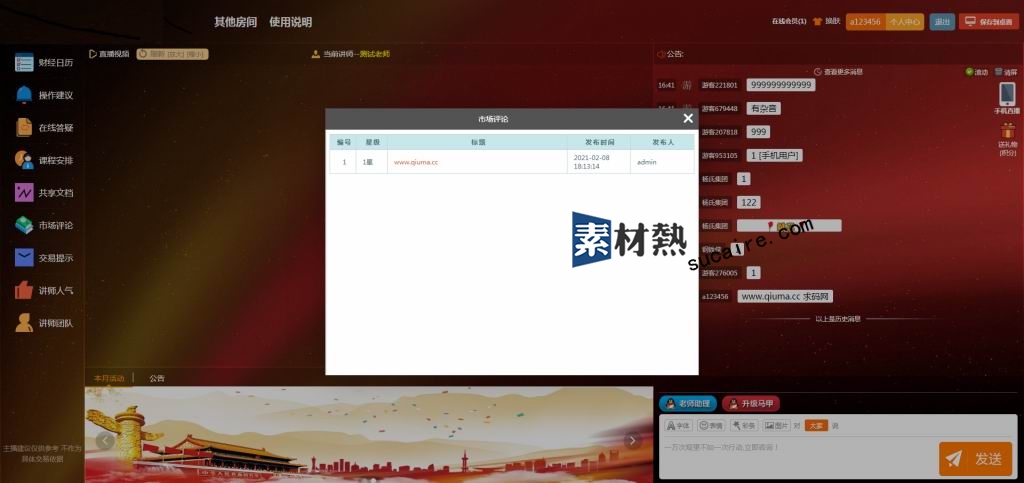
Task: Open the 大家 recipient selector
Action: [x=816, y=426]
